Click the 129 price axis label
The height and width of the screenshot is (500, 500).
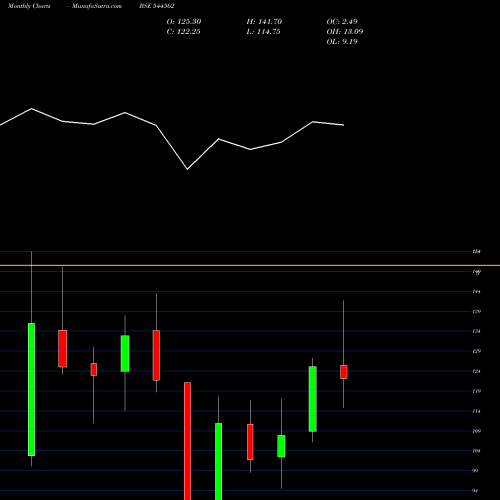(x=476, y=351)
